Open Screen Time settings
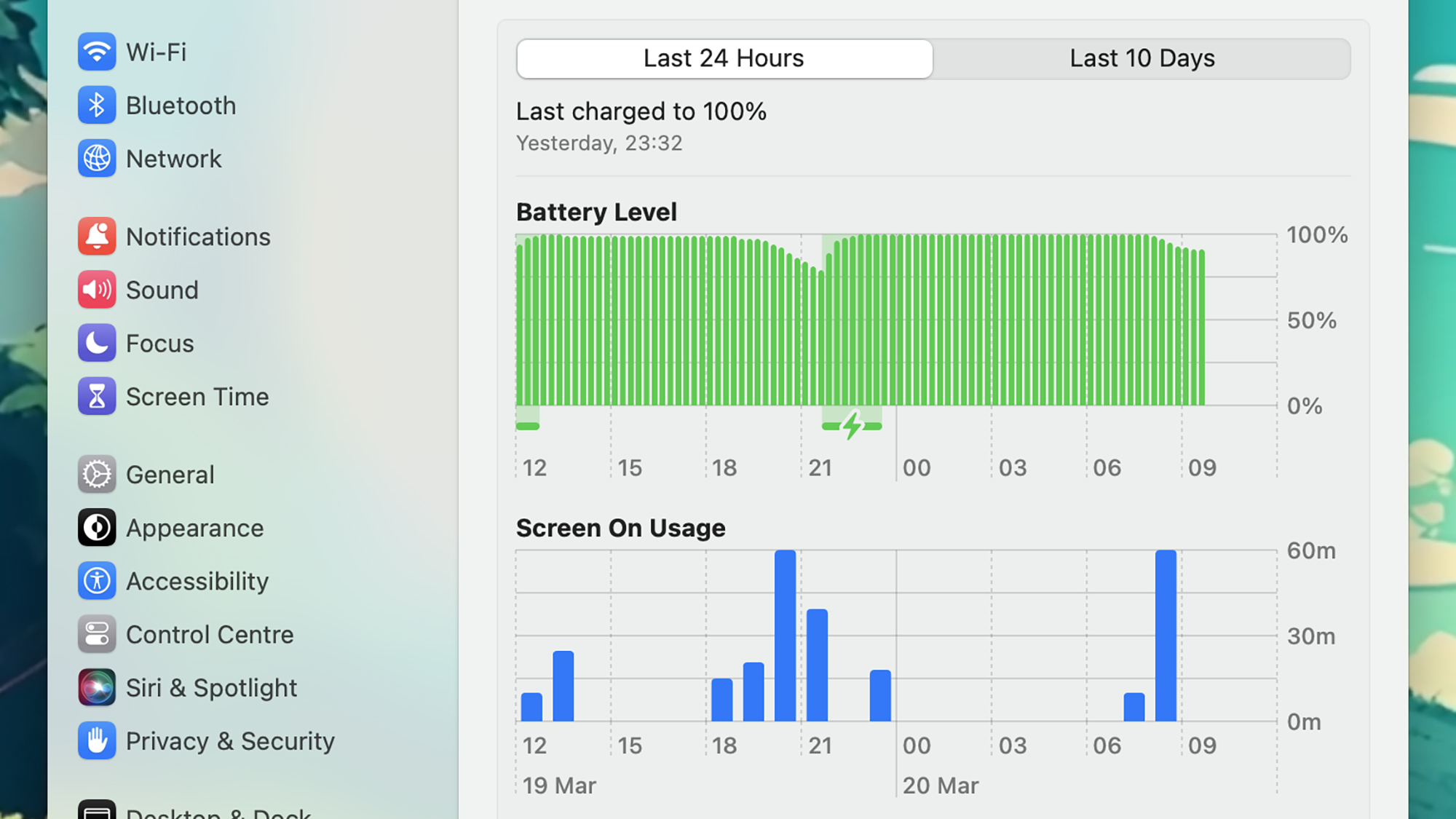This screenshot has width=1456, height=819. (97, 396)
